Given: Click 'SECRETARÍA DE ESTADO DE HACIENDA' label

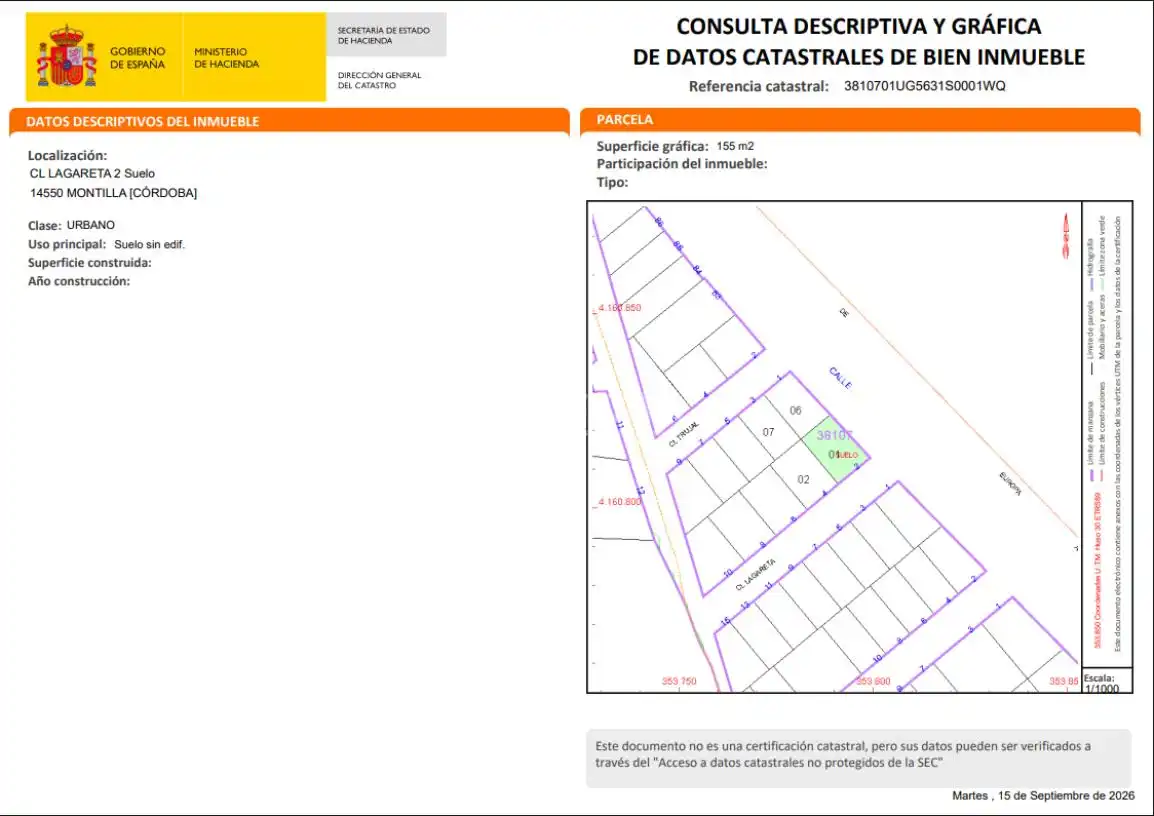Looking at the screenshot, I should [383, 35].
